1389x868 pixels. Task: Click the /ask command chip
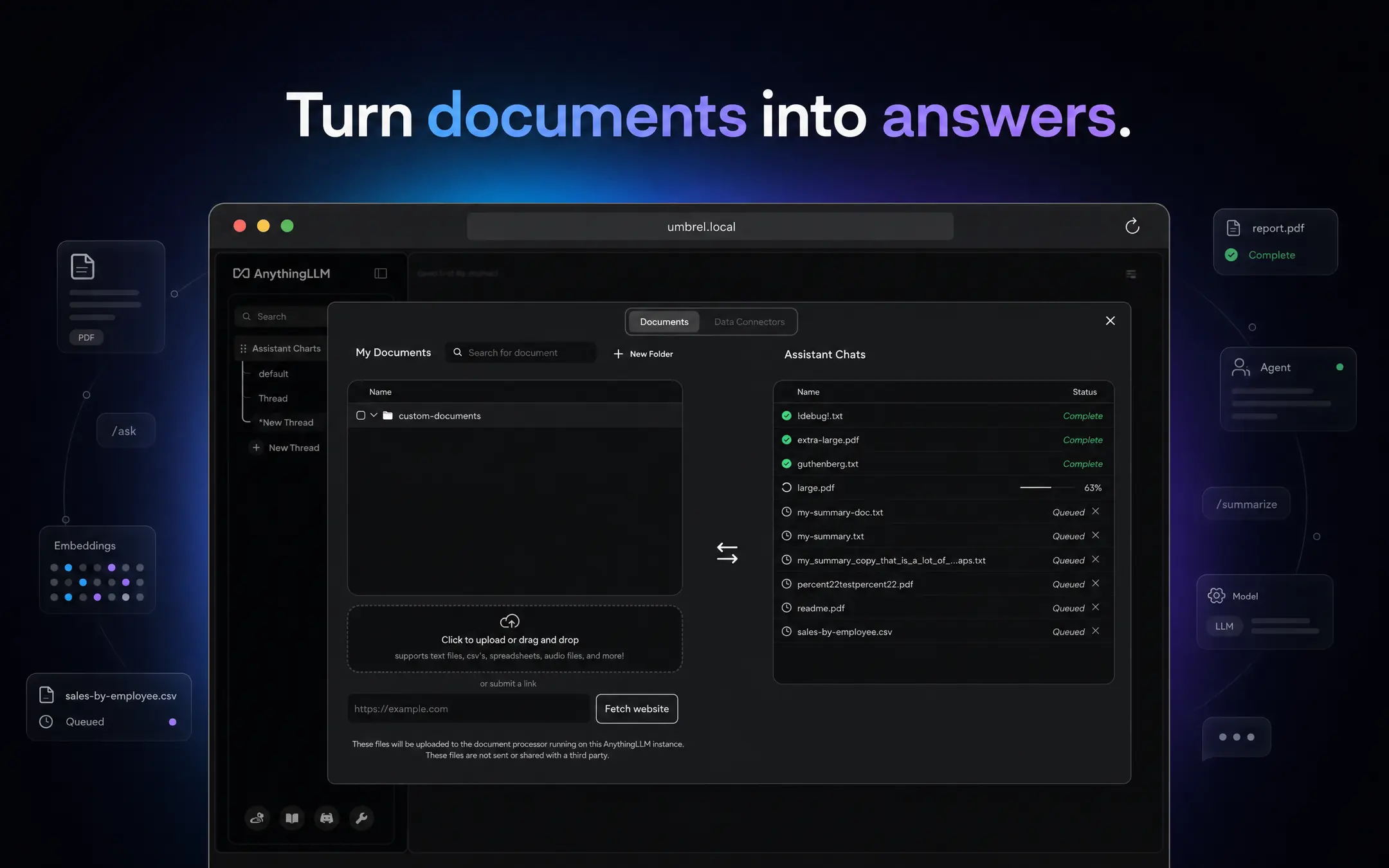(x=125, y=431)
